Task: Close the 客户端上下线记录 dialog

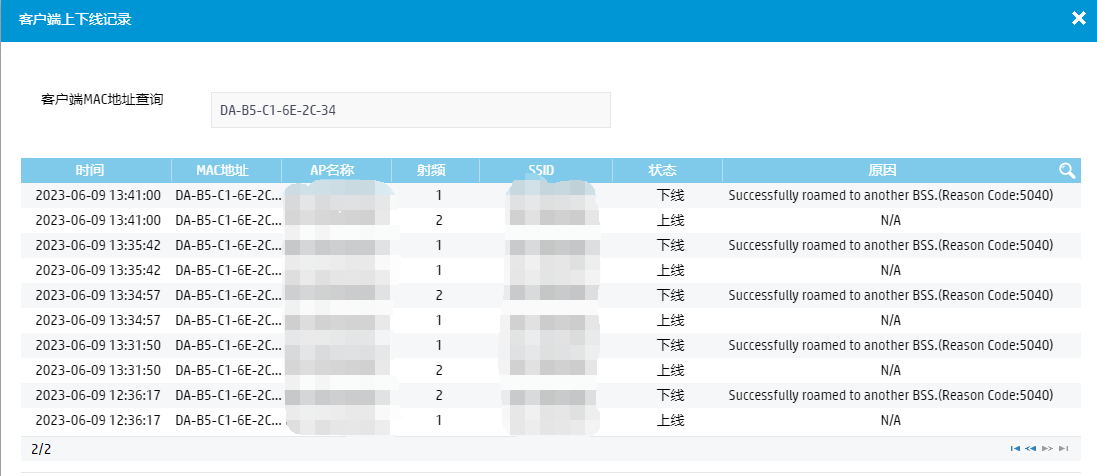Action: [x=1078, y=19]
